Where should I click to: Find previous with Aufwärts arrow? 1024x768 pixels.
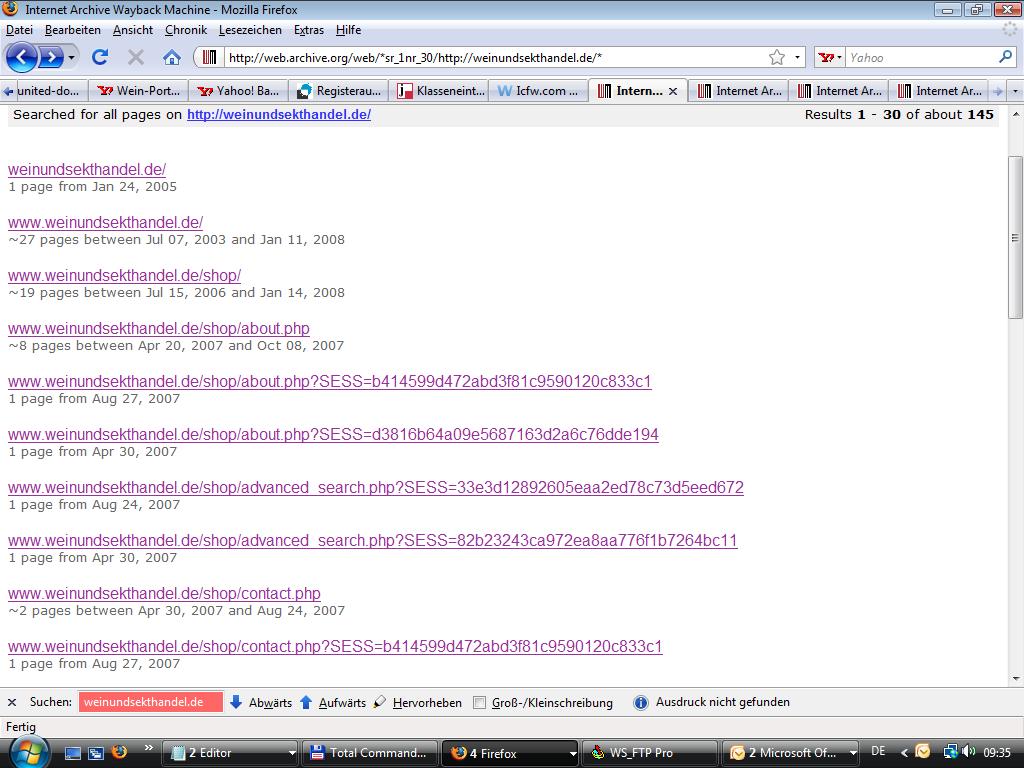(333, 702)
